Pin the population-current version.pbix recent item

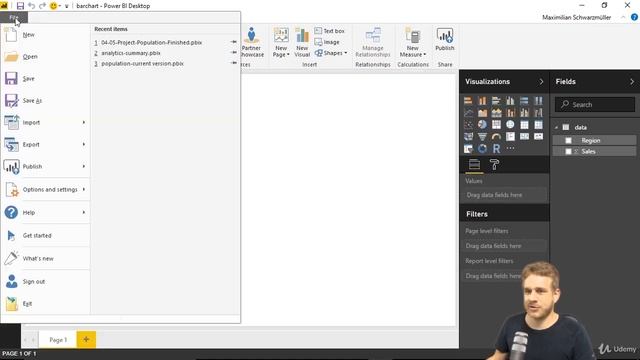233,63
